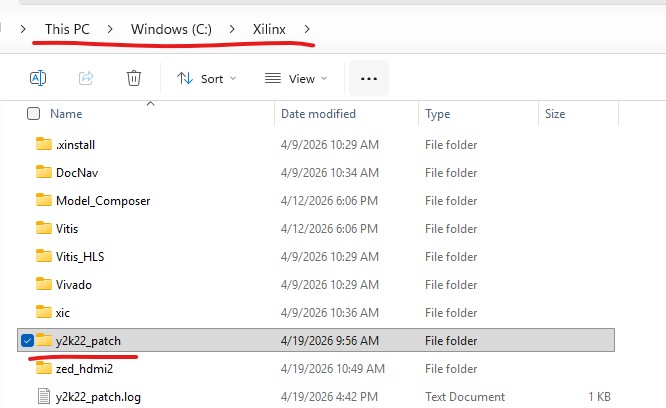The height and width of the screenshot is (408, 666).
Task: Click the DocNav folder icon
Action: pyautogui.click(x=43, y=172)
